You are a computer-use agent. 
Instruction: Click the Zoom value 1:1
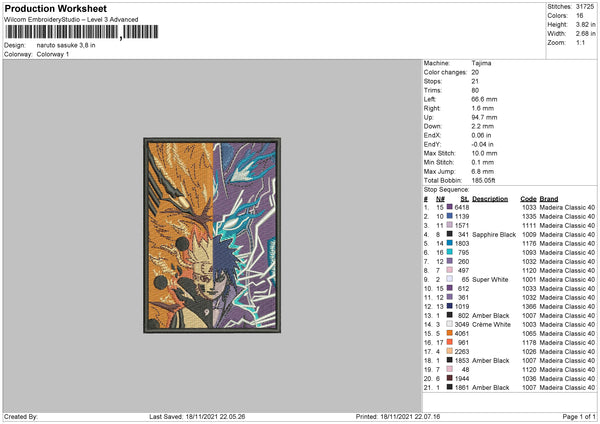[580, 42]
